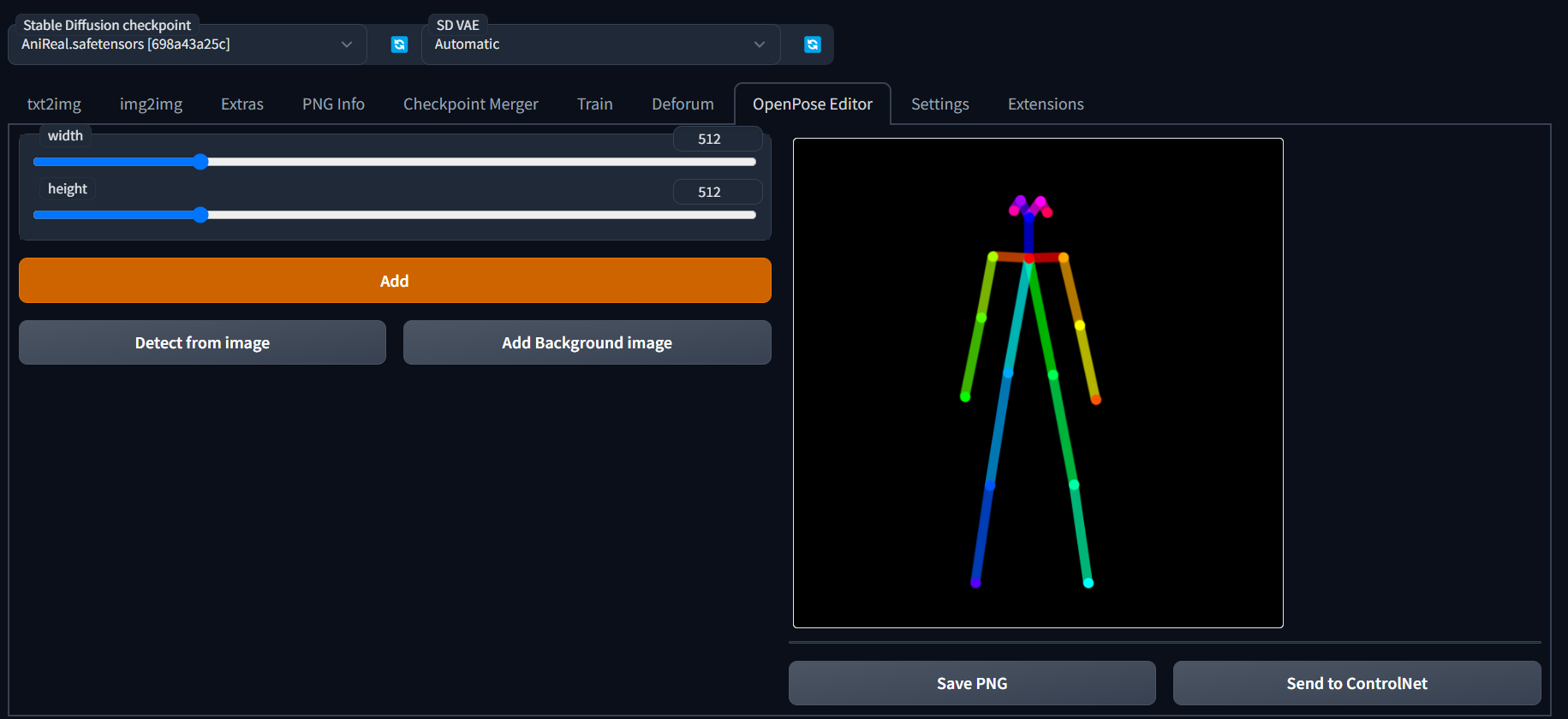Select the green right wrist joint
The width and height of the screenshot is (1568, 719).
pos(965,396)
